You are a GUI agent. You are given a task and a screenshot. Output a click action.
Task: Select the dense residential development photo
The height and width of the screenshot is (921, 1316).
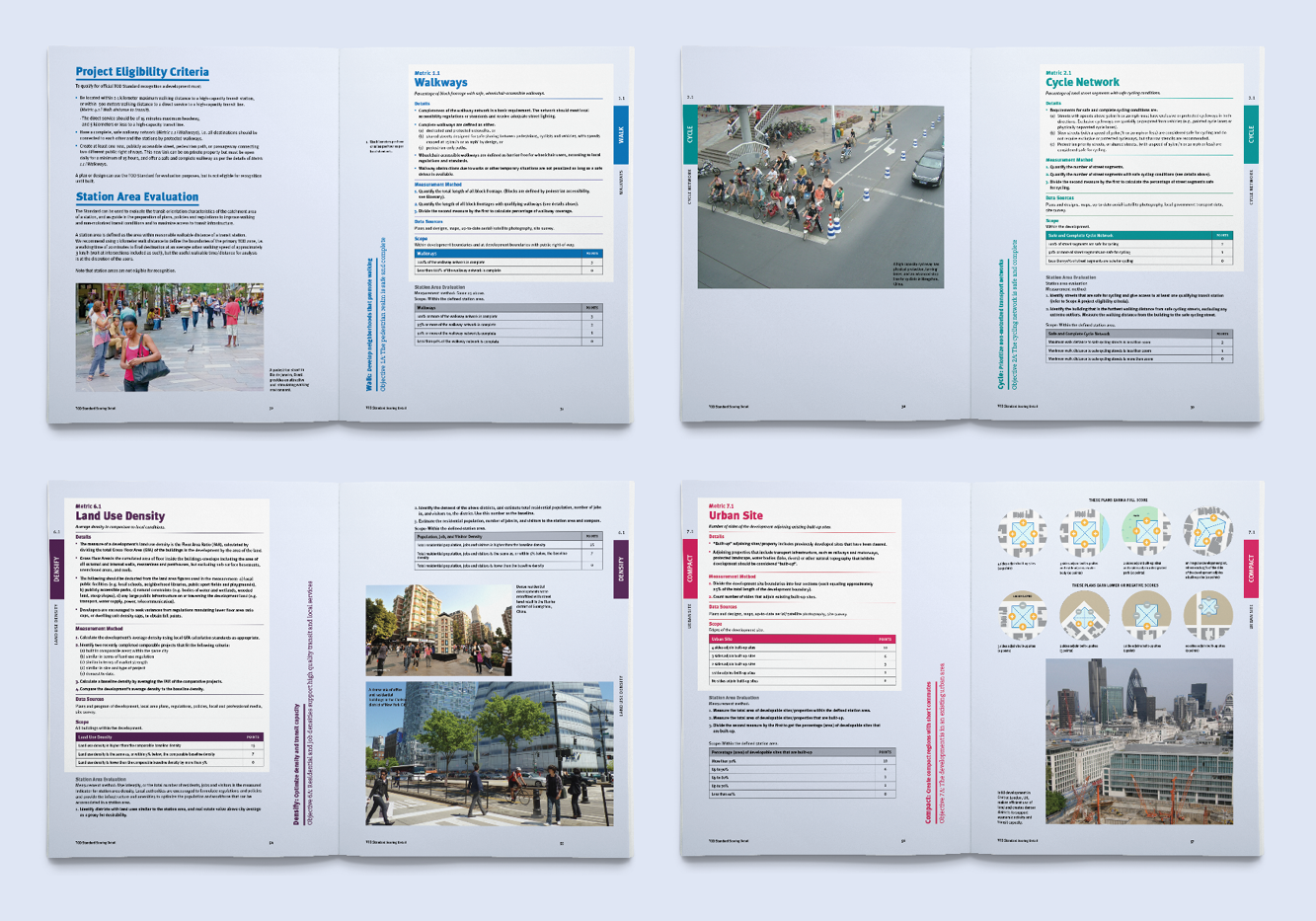pos(438,630)
